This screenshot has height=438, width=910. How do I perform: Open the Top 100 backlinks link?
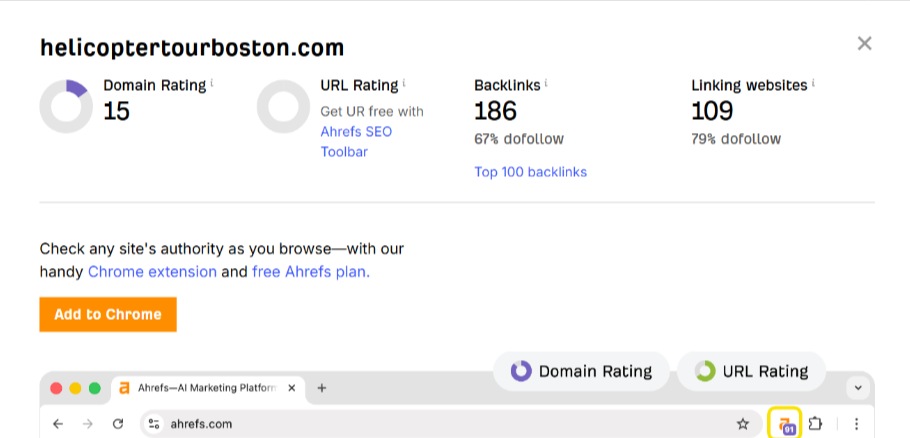530,172
